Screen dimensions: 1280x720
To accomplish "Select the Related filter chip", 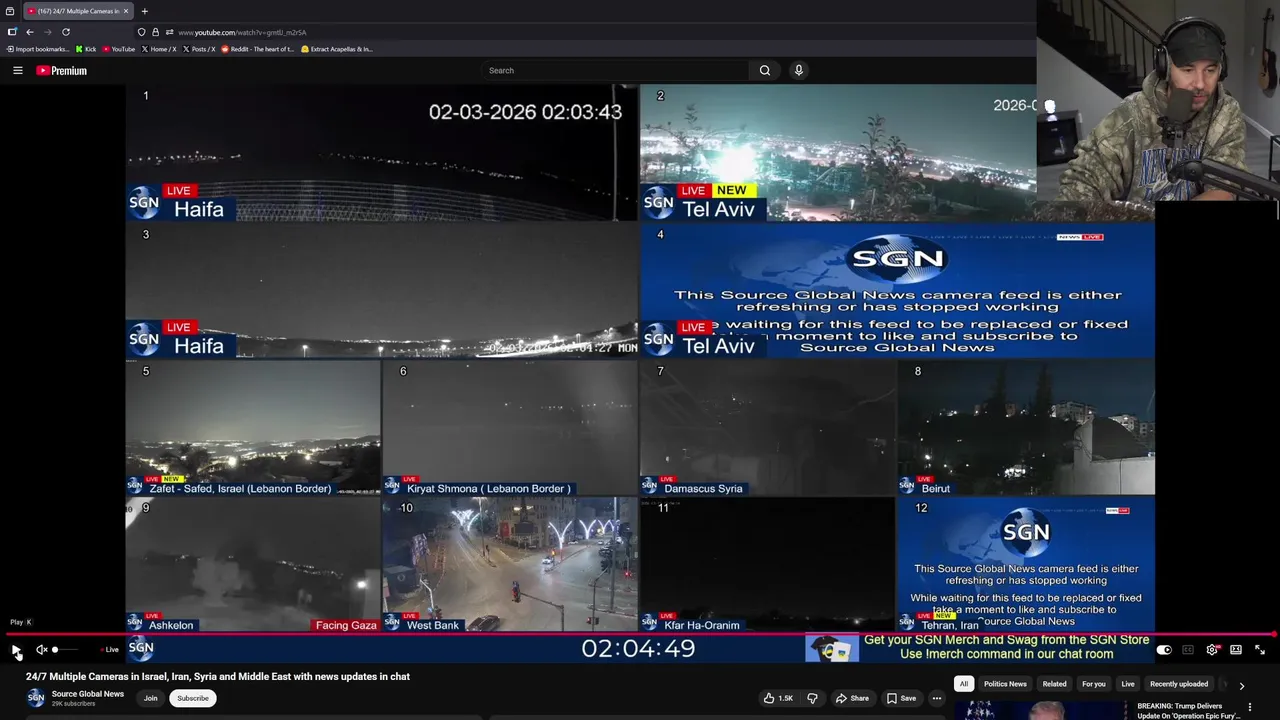I will coord(1054,684).
